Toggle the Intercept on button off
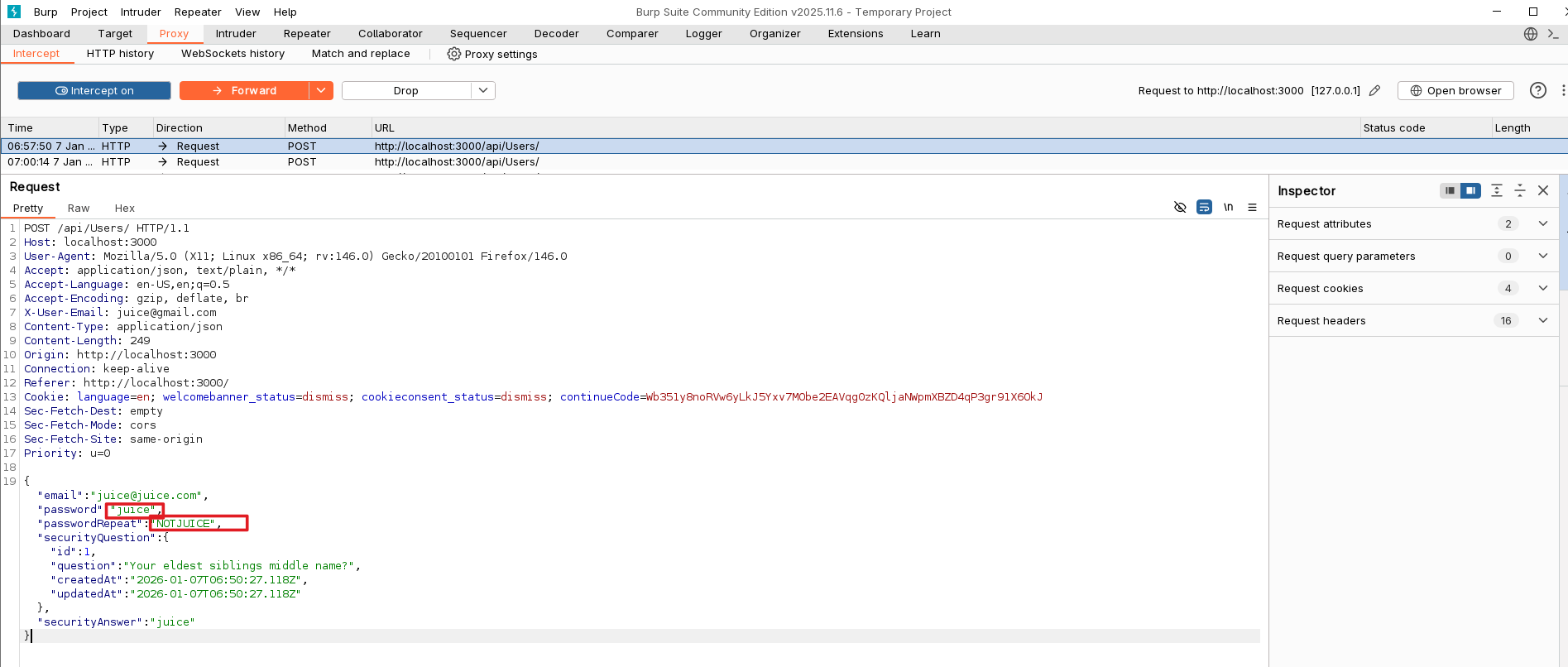 coord(94,91)
